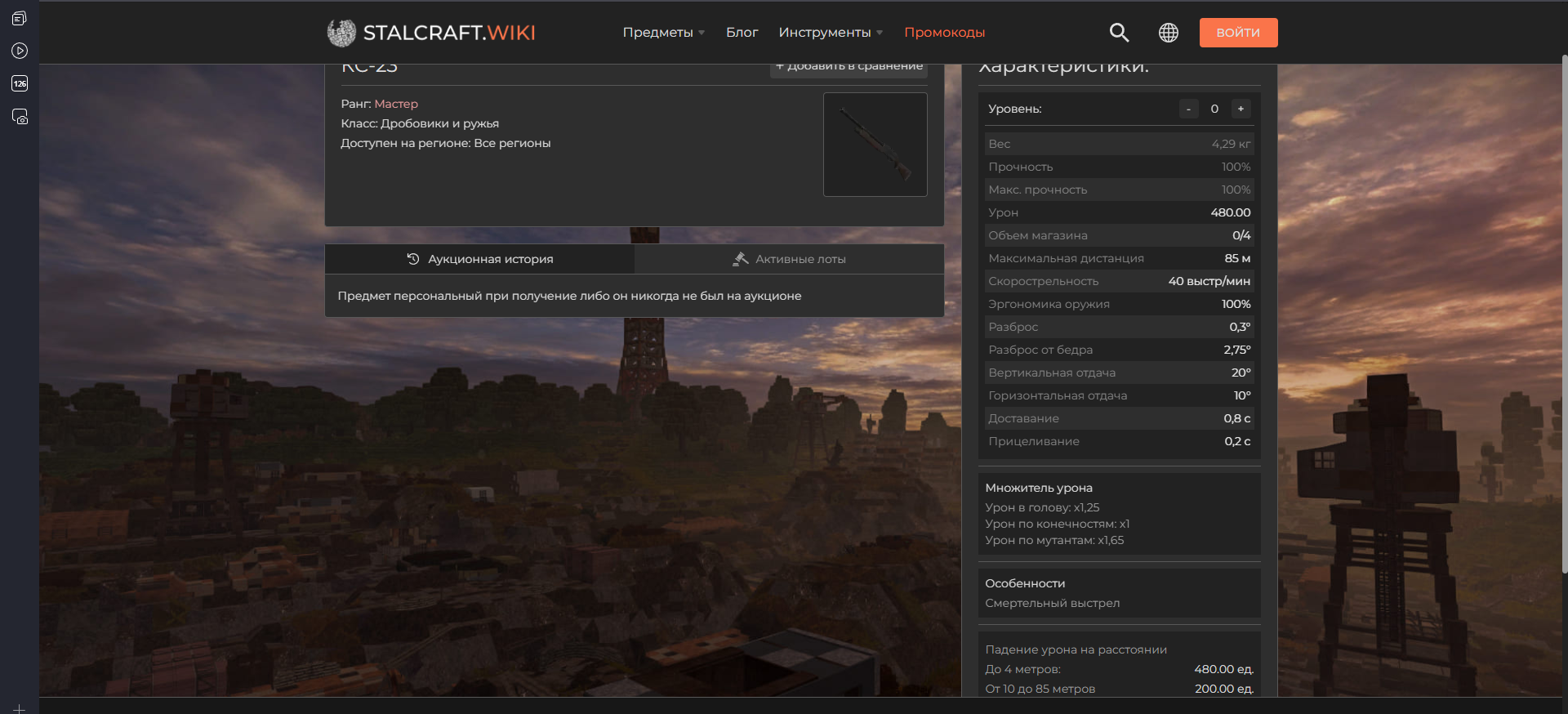The image size is (1568, 714).
Task: Click the play circle sidebar icon
Action: pos(20,51)
